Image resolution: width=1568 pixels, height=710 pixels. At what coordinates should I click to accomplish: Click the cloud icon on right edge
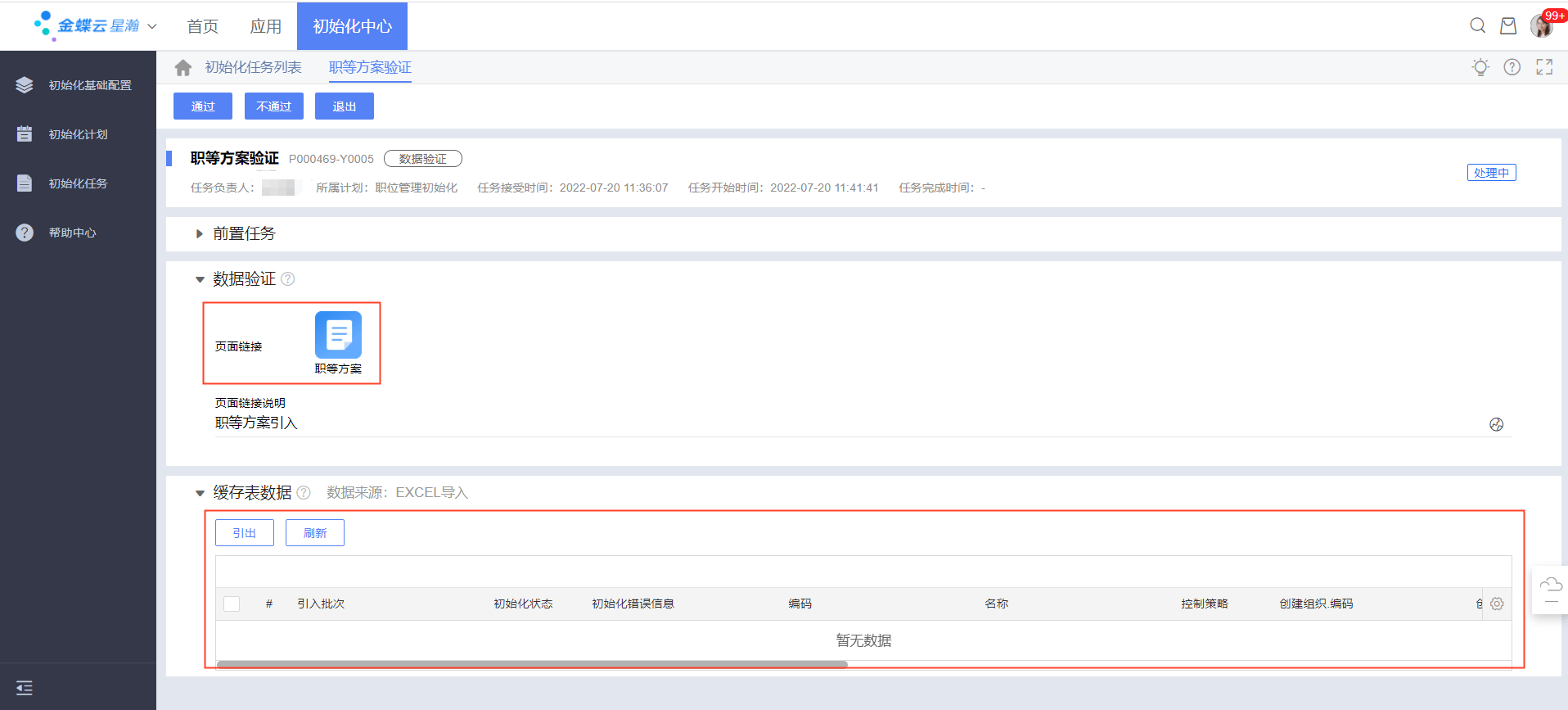tap(1550, 585)
